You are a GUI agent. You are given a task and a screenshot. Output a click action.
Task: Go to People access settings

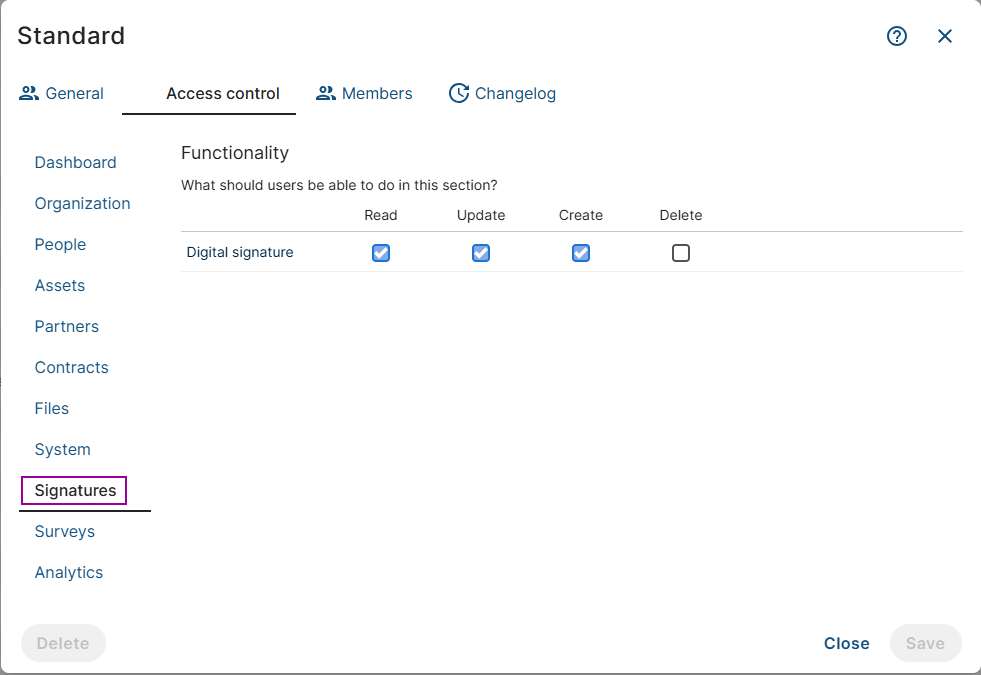coord(60,244)
